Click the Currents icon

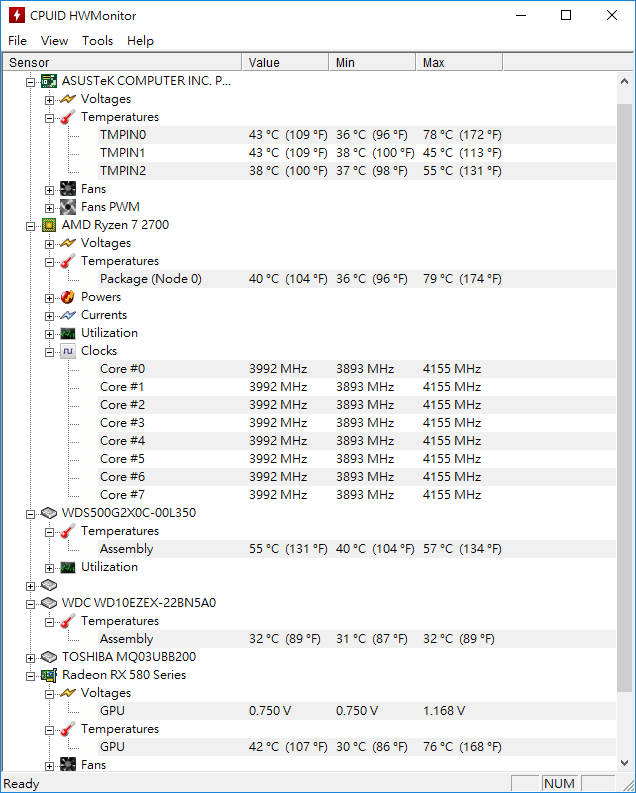pos(68,315)
